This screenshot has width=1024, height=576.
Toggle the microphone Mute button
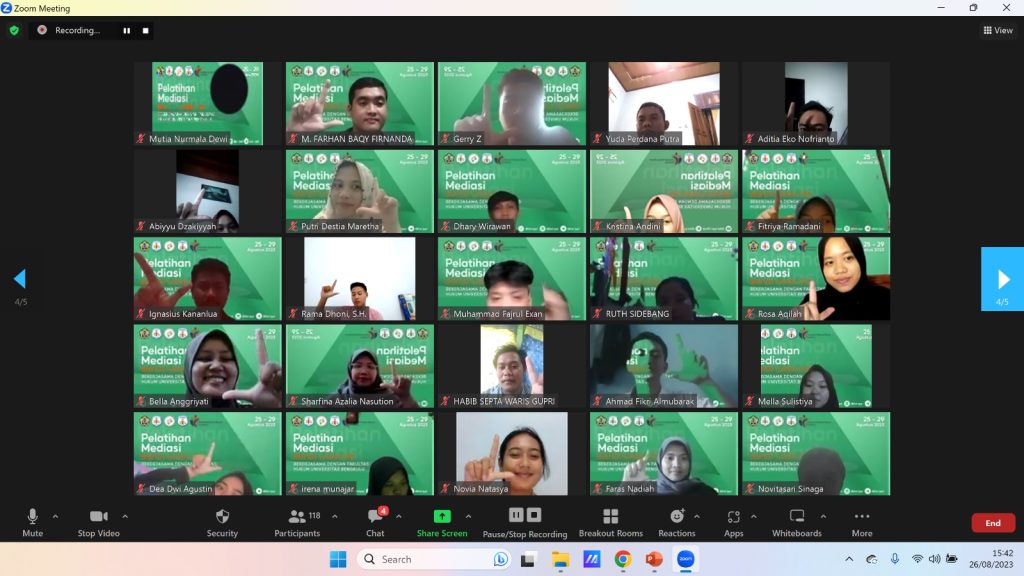[32, 521]
